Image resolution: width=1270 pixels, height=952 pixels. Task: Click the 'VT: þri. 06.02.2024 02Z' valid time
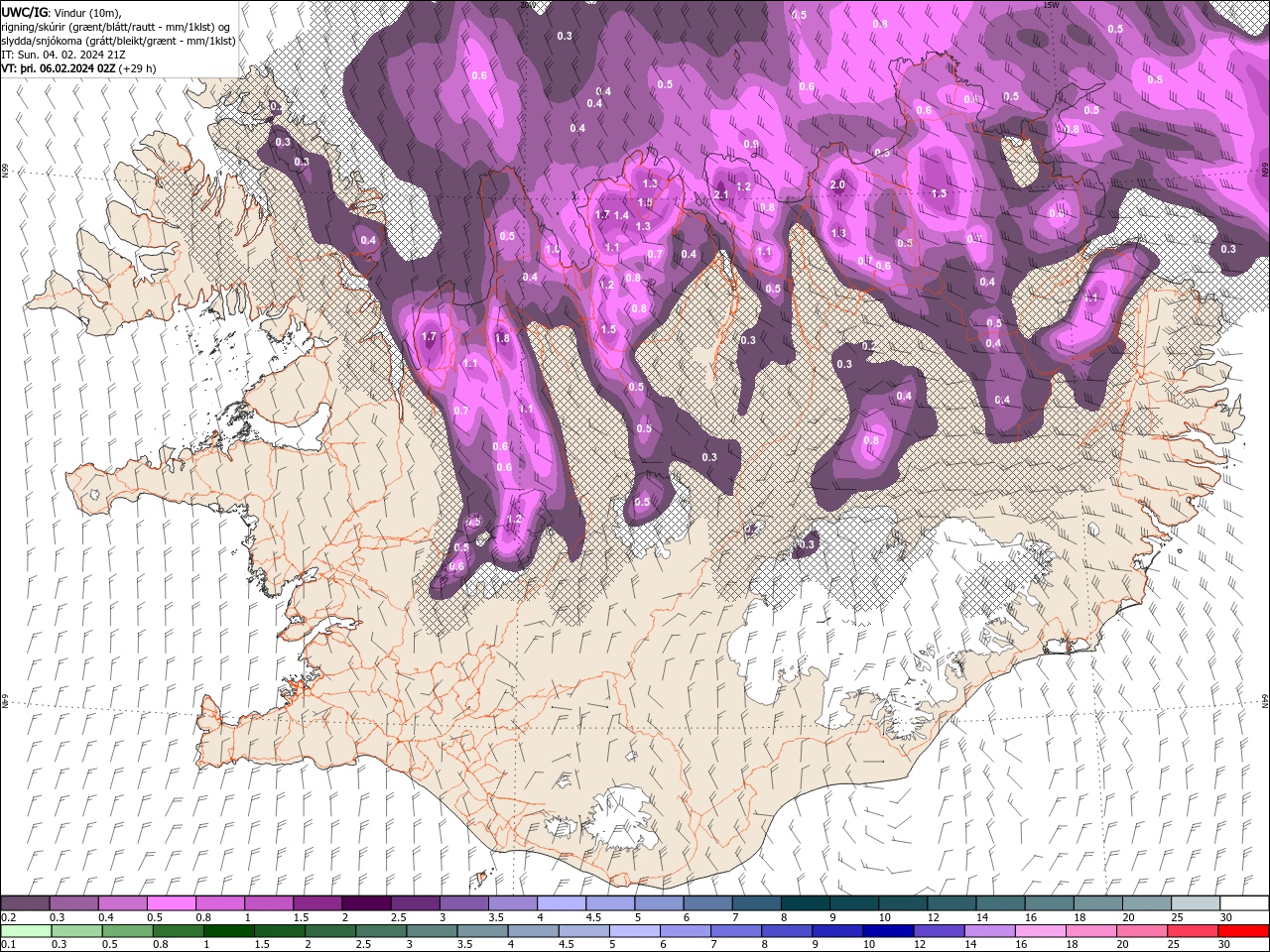[x=59, y=68]
